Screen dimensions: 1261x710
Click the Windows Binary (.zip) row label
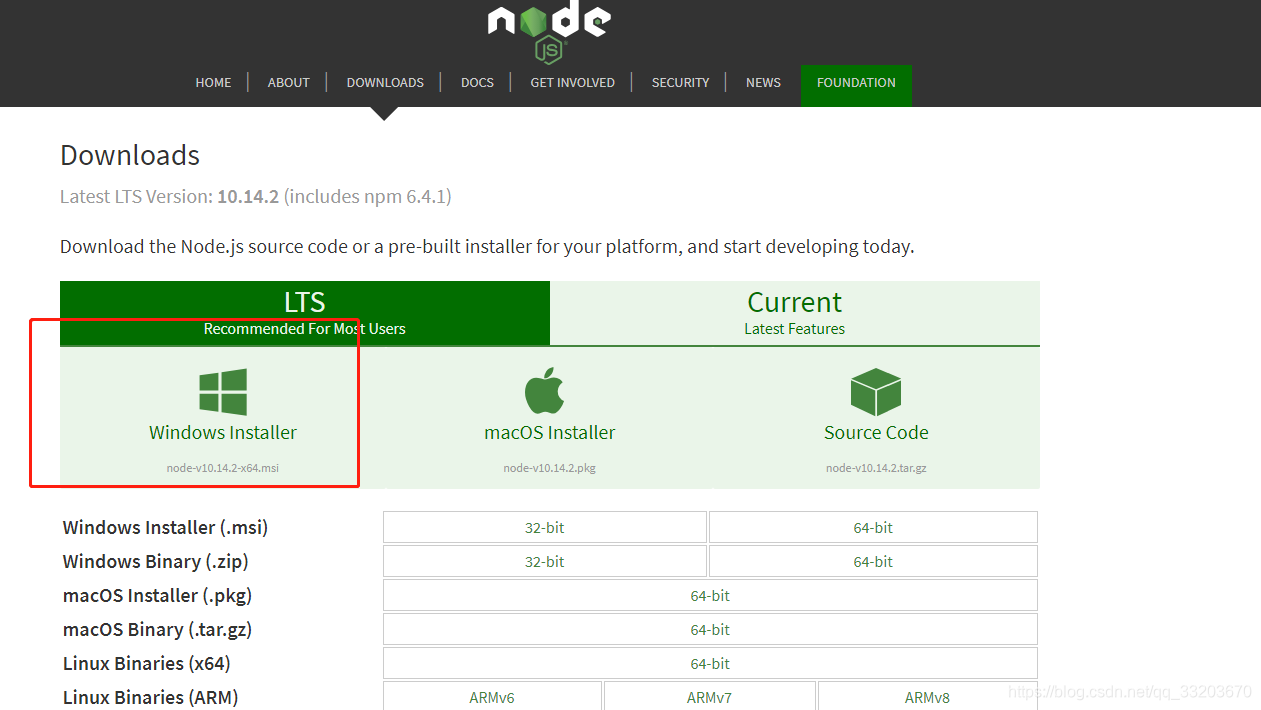pos(155,561)
